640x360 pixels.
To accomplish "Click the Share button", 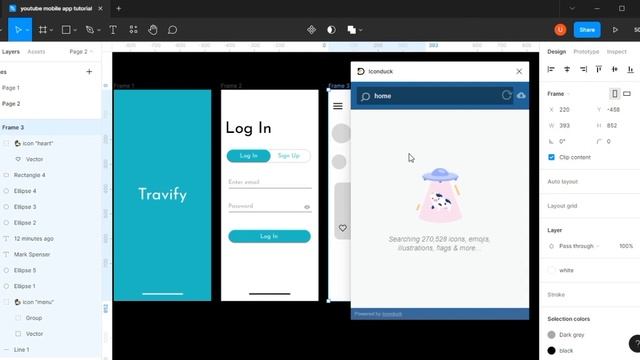I will pyautogui.click(x=587, y=30).
